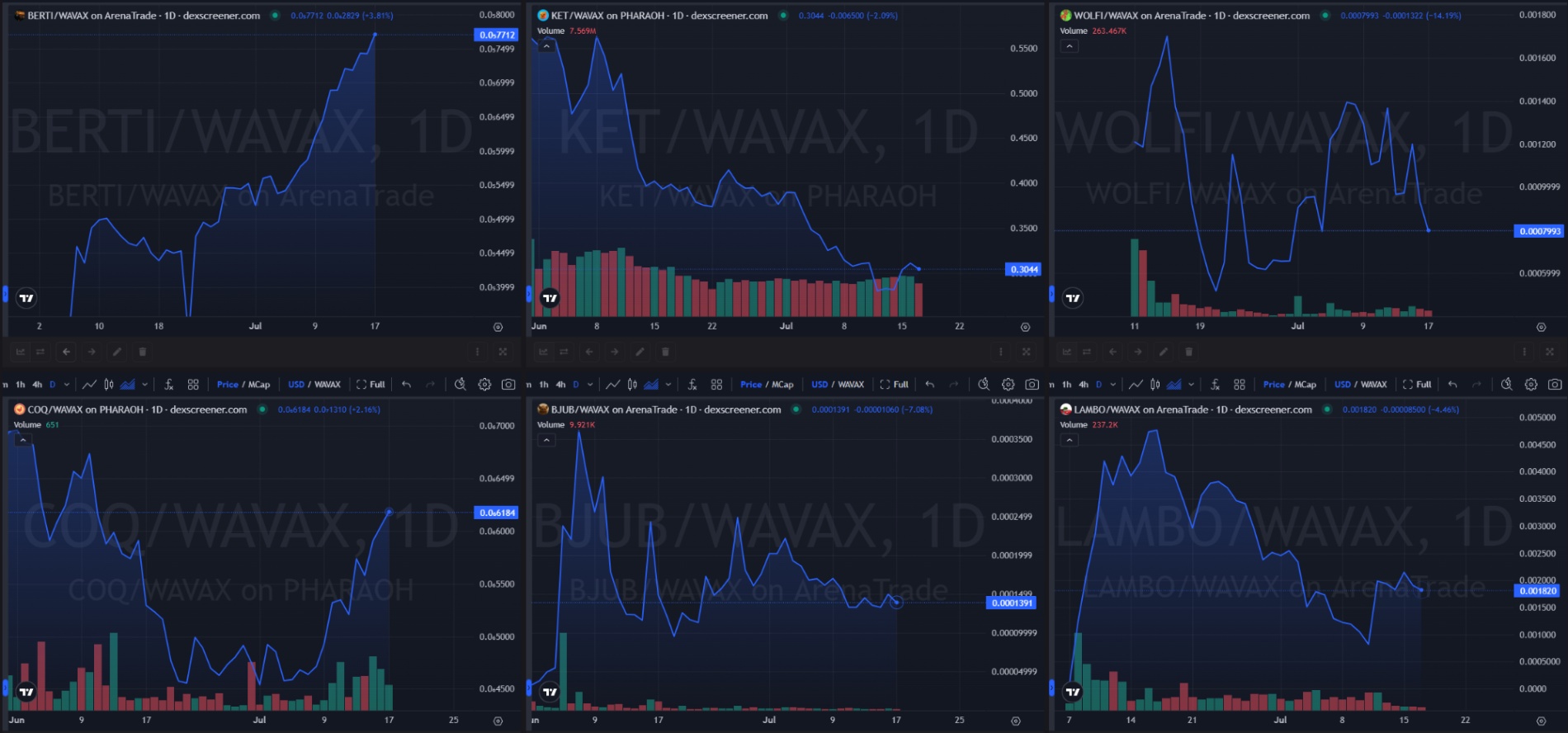The image size is (1568, 733).
Task: Open chart settings gear in LAMBO toolbar
Action: (x=1531, y=385)
